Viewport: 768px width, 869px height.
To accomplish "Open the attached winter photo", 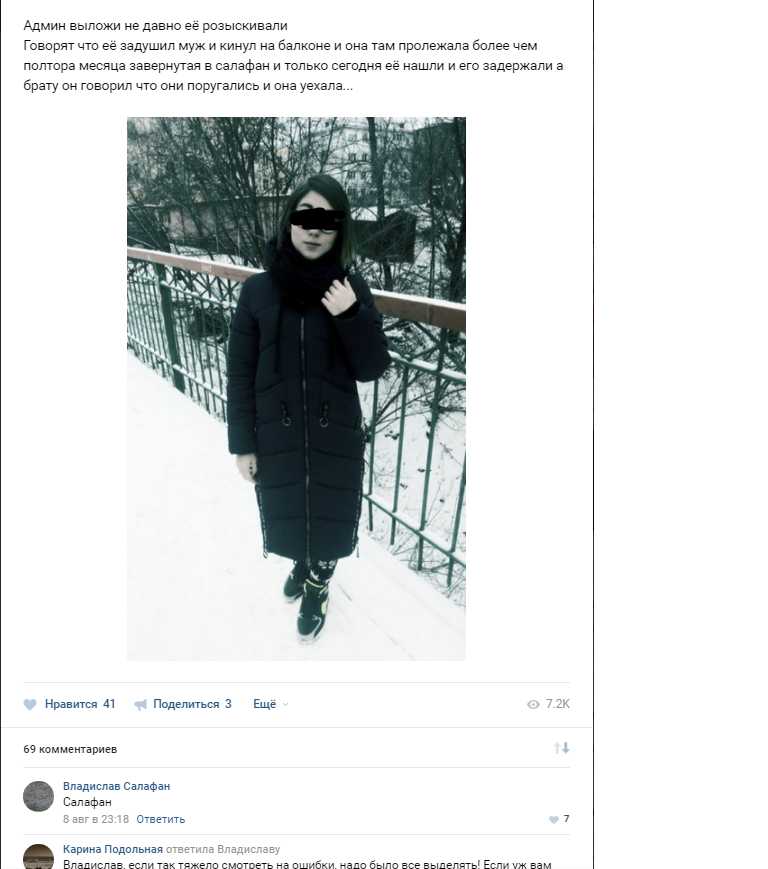I will [296, 389].
